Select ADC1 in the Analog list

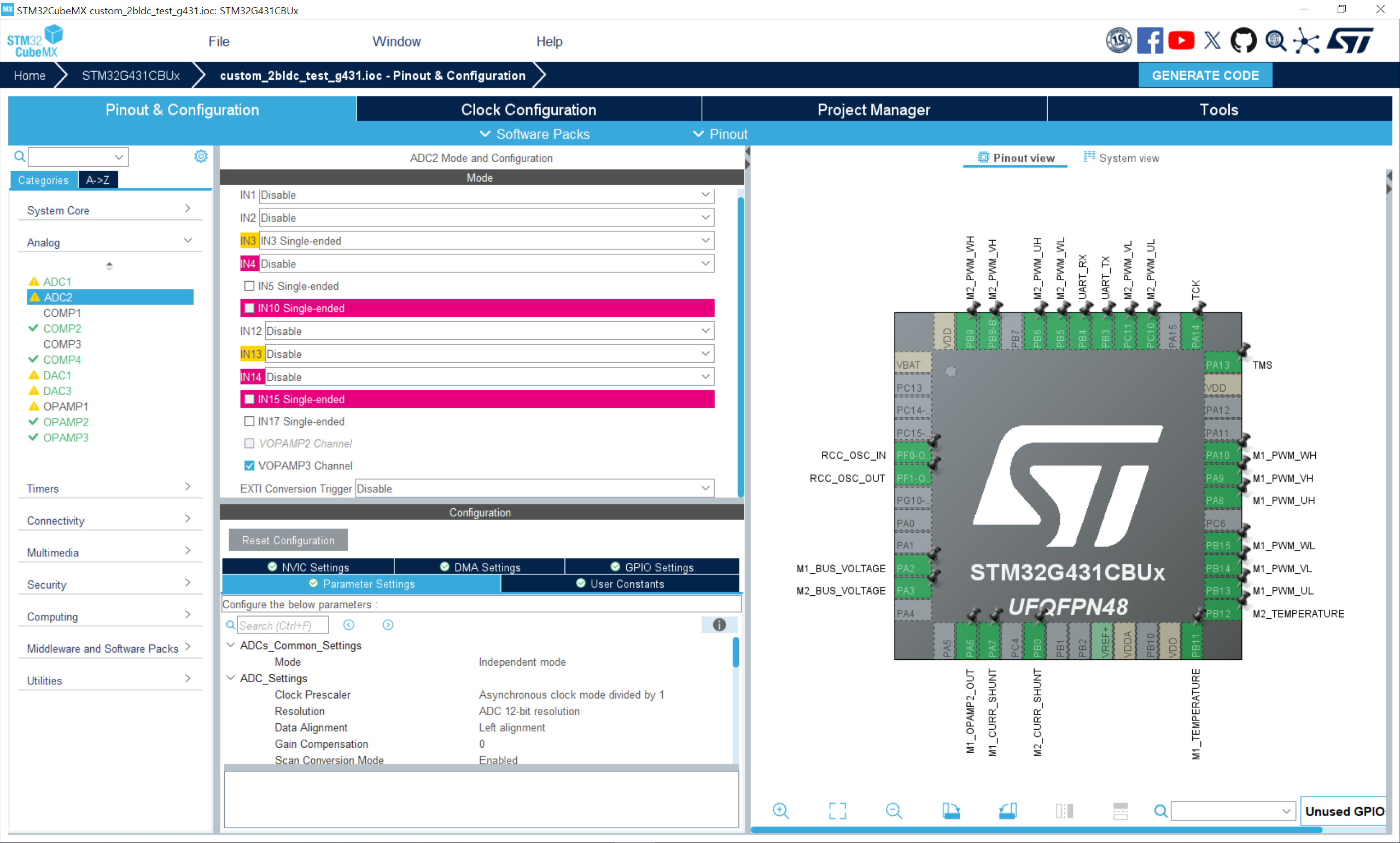click(x=57, y=281)
